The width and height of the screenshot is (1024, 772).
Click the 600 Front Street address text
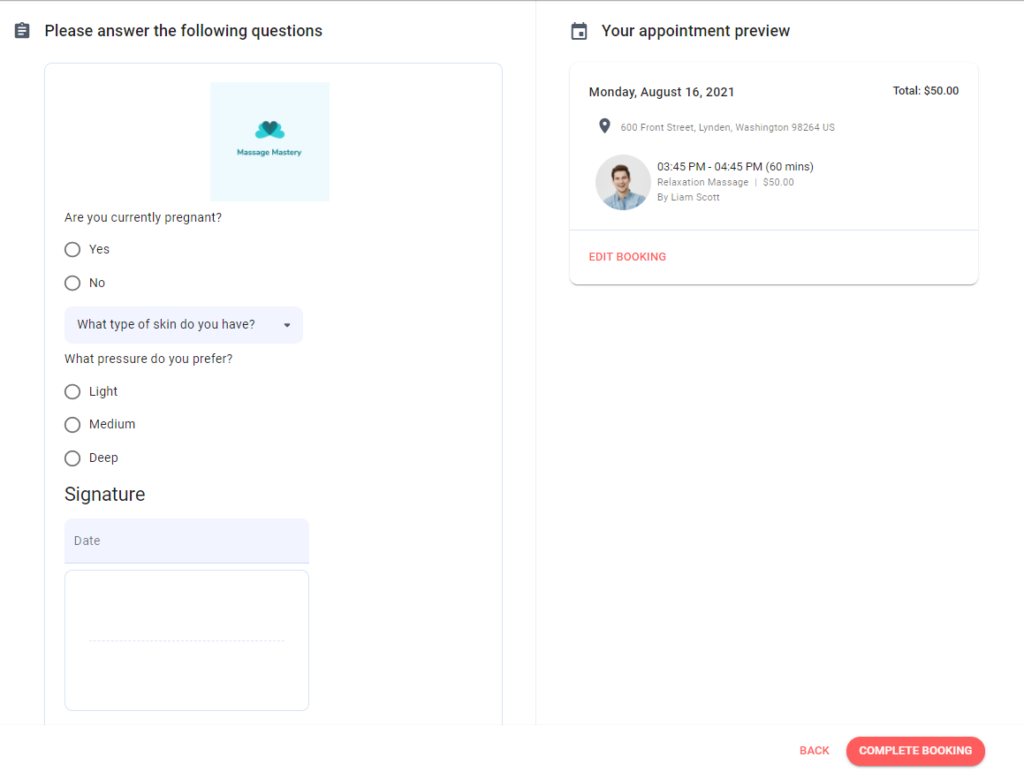[728, 127]
